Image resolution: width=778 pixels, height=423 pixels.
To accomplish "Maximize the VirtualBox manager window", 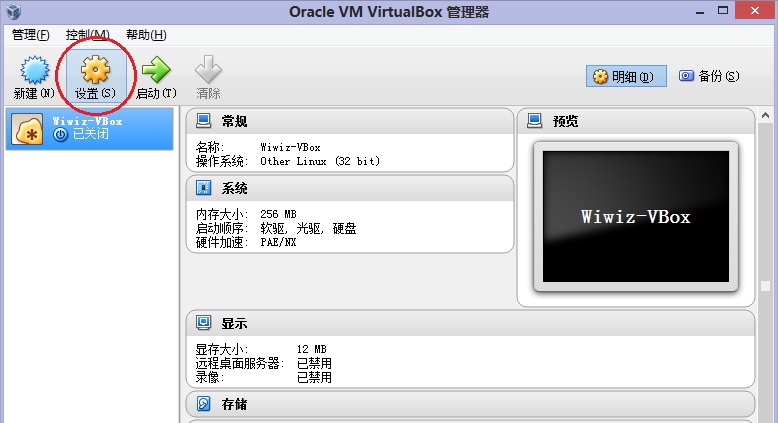I will pos(723,11).
